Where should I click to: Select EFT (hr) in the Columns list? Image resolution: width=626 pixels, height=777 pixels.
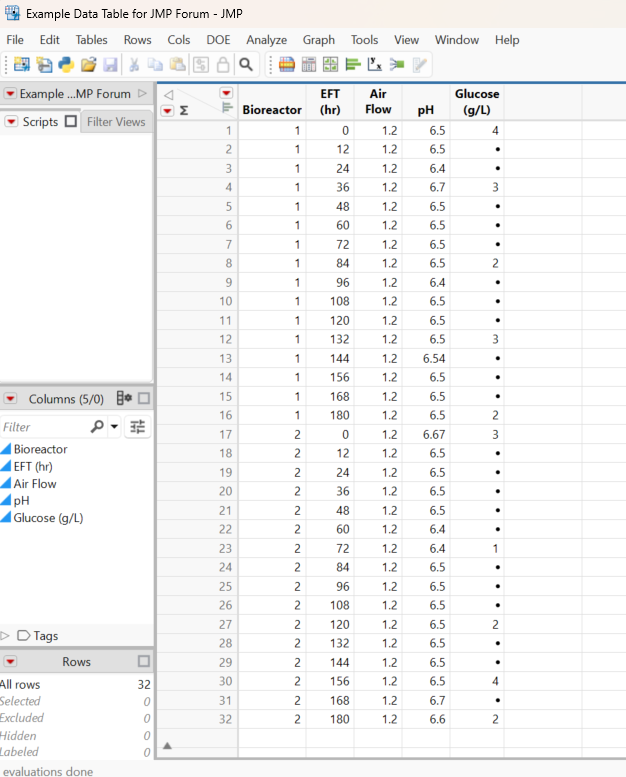(33, 466)
